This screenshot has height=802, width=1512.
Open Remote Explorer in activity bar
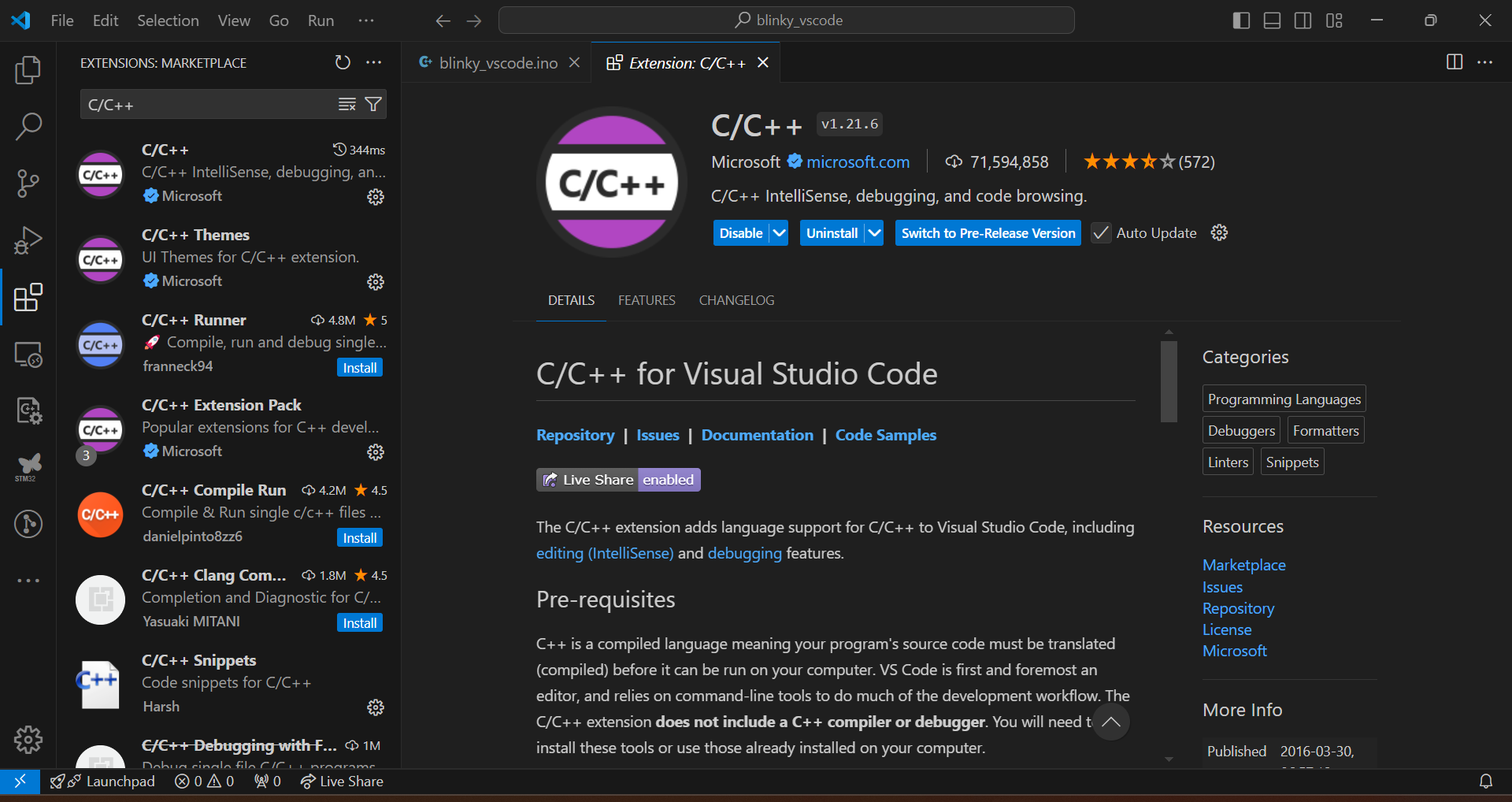(x=28, y=354)
